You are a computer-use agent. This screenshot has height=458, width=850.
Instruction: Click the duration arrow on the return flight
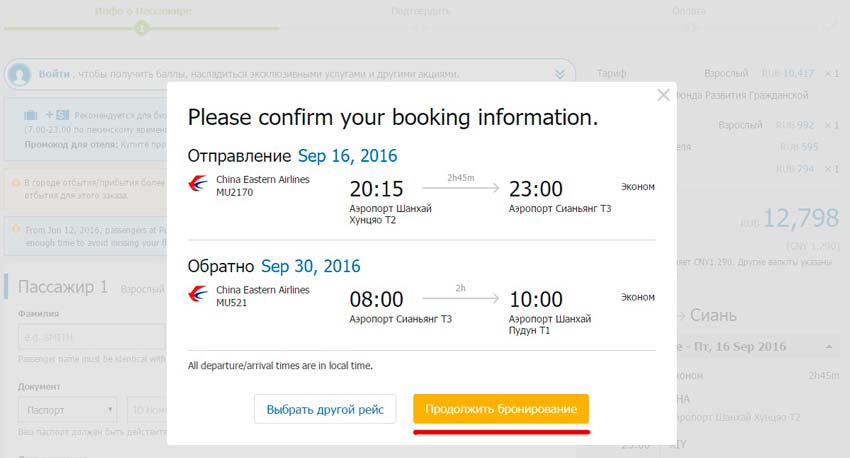tap(461, 298)
